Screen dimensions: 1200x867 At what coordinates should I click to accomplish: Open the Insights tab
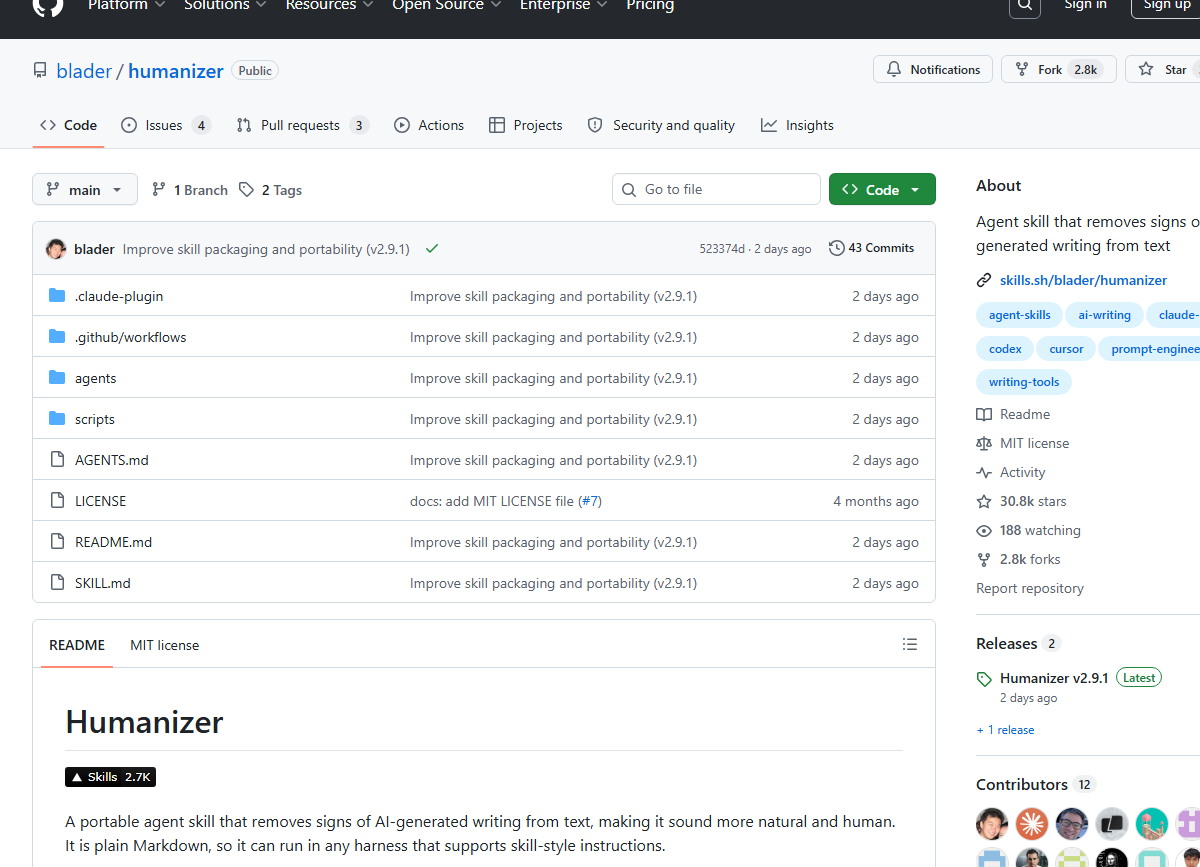pos(797,125)
